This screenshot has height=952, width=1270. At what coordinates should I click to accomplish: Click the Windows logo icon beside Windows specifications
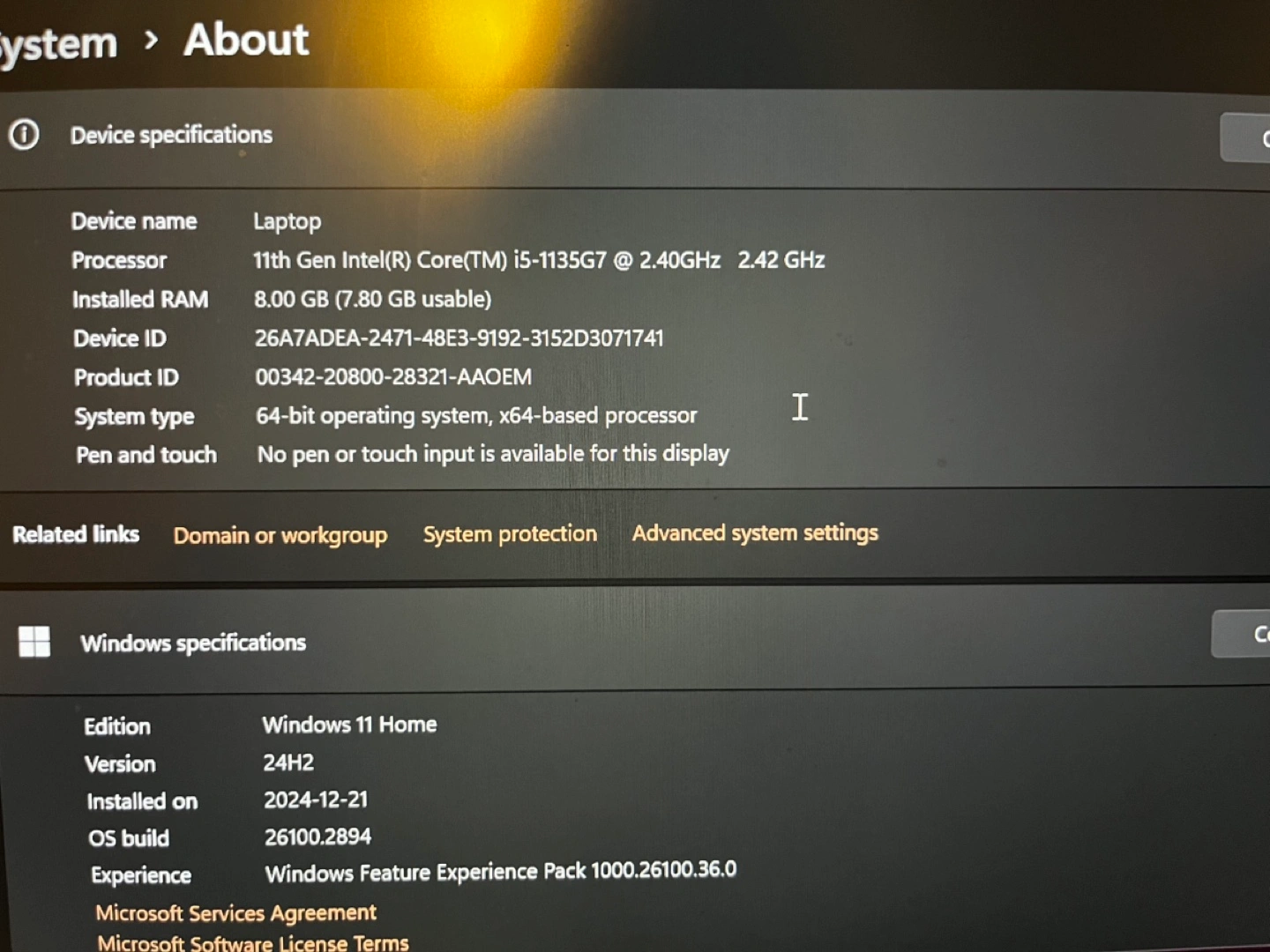tap(34, 642)
